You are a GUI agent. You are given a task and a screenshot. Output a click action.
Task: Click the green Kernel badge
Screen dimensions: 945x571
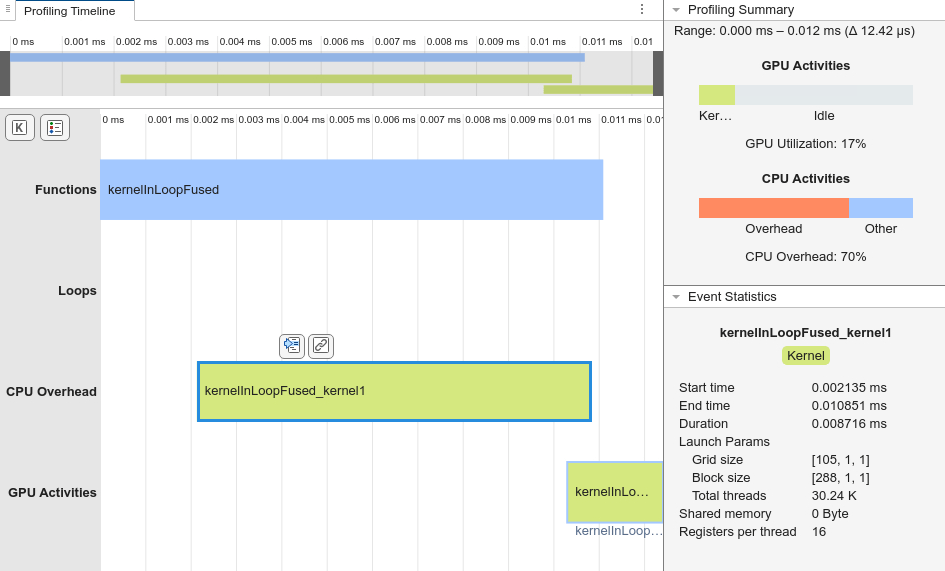pos(805,355)
